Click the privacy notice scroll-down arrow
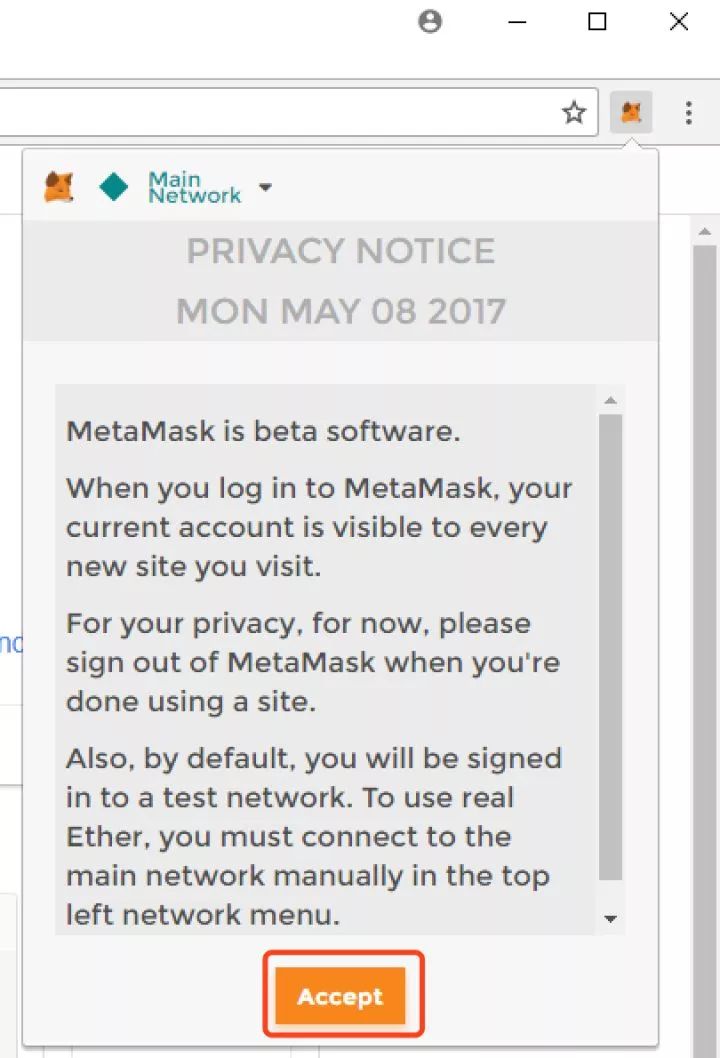 tap(611, 918)
